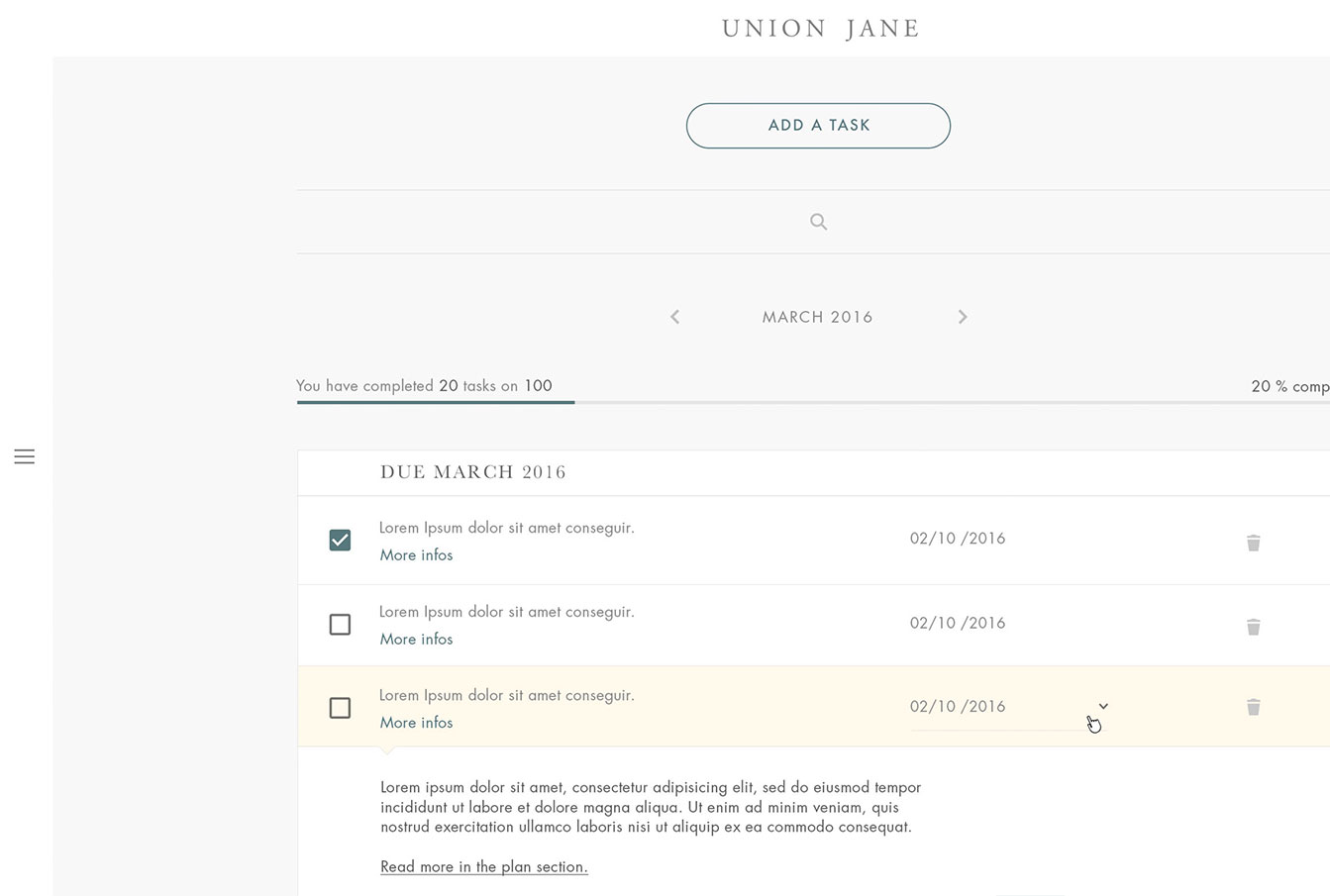Delete the first task with trash icon
This screenshot has width=1330, height=896.
pos(1253,543)
